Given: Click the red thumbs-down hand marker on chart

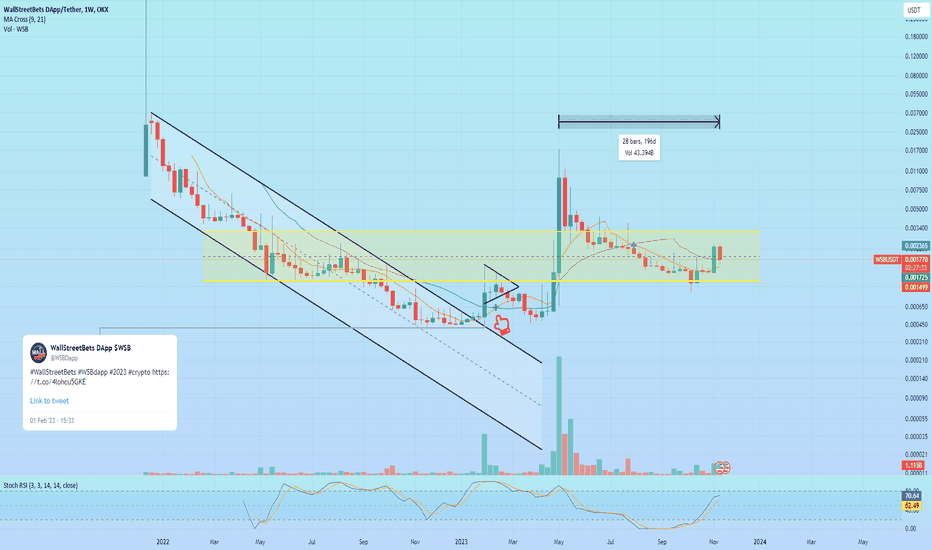Looking at the screenshot, I should coord(502,325).
